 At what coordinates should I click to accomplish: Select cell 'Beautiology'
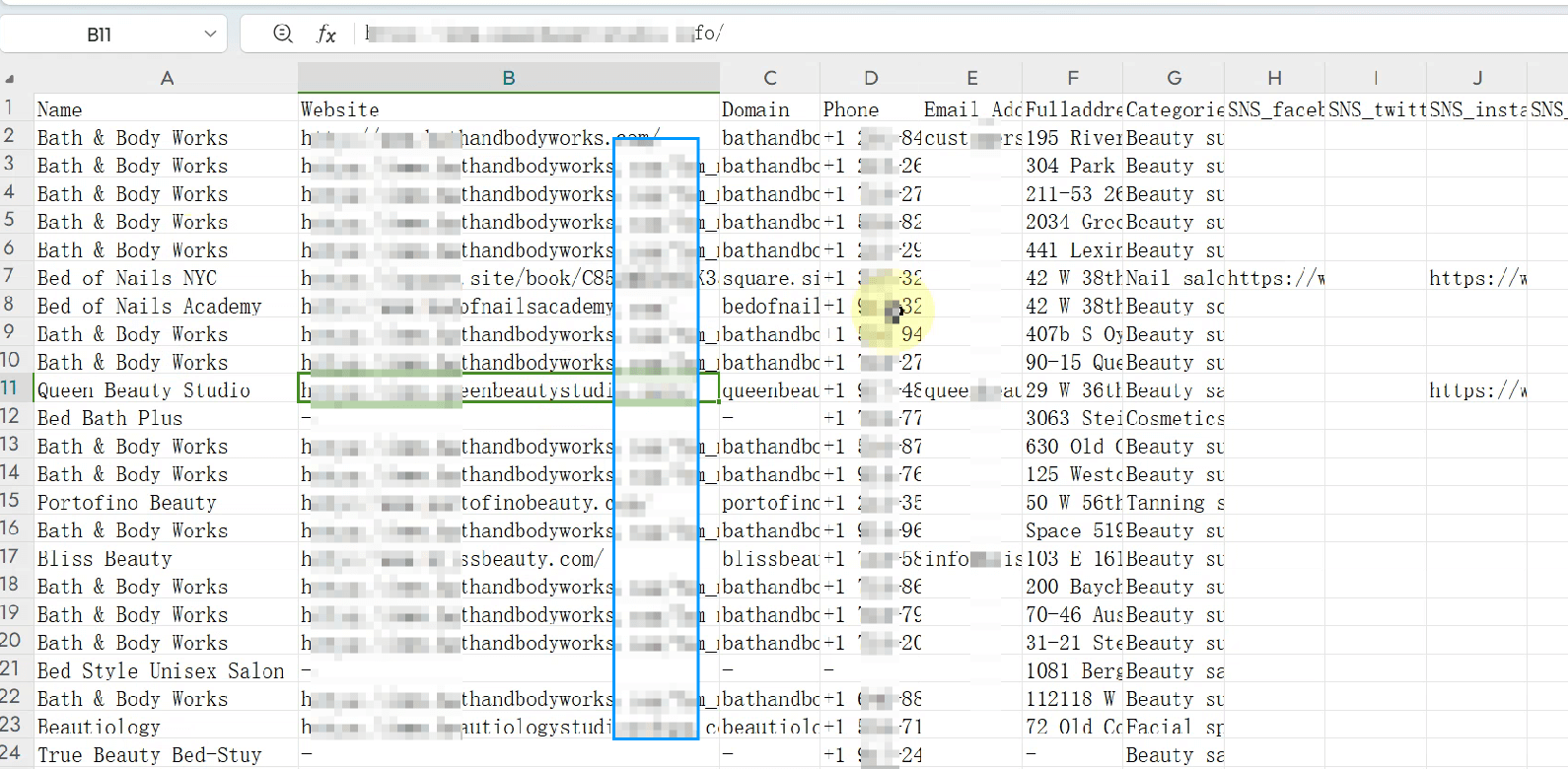pyautogui.click(x=166, y=728)
